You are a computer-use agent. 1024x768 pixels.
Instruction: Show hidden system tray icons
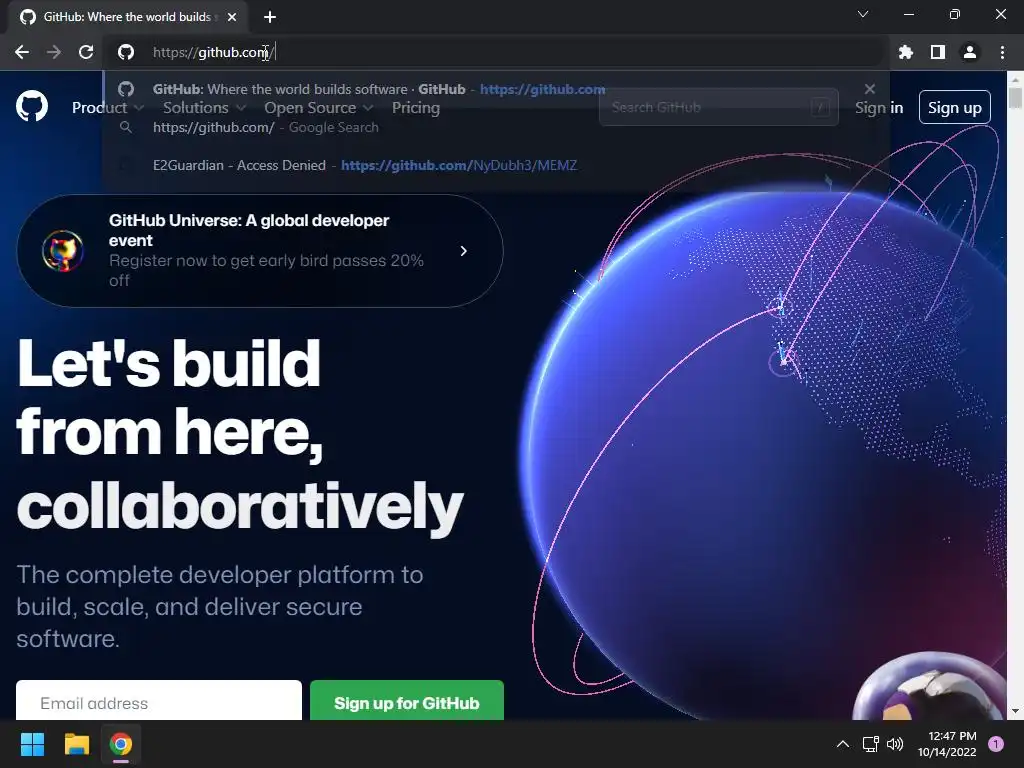click(842, 744)
